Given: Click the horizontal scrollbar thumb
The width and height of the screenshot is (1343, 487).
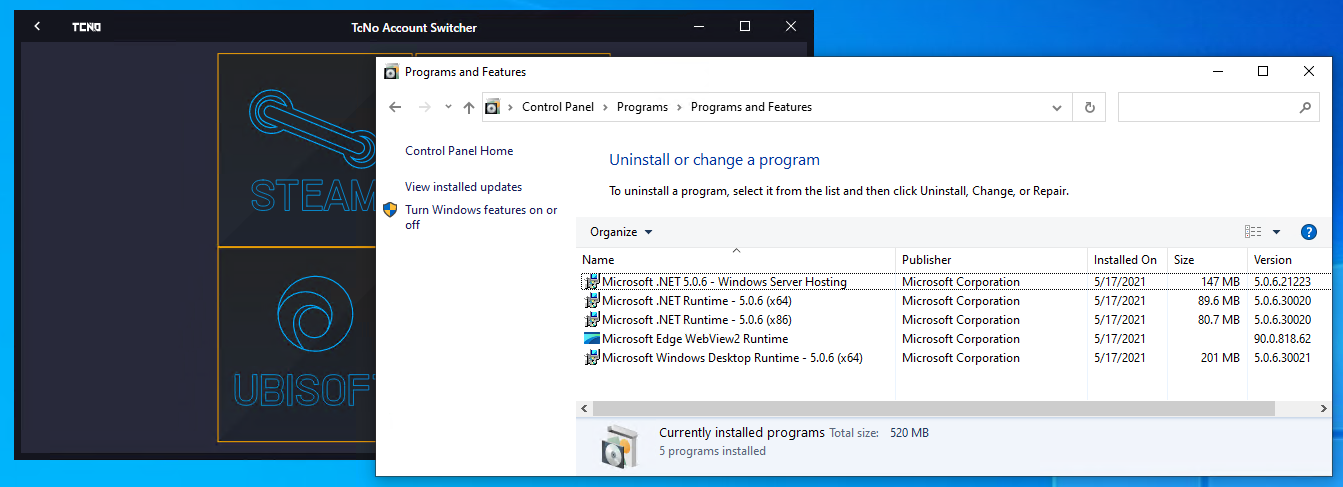Looking at the screenshot, I should (934, 409).
